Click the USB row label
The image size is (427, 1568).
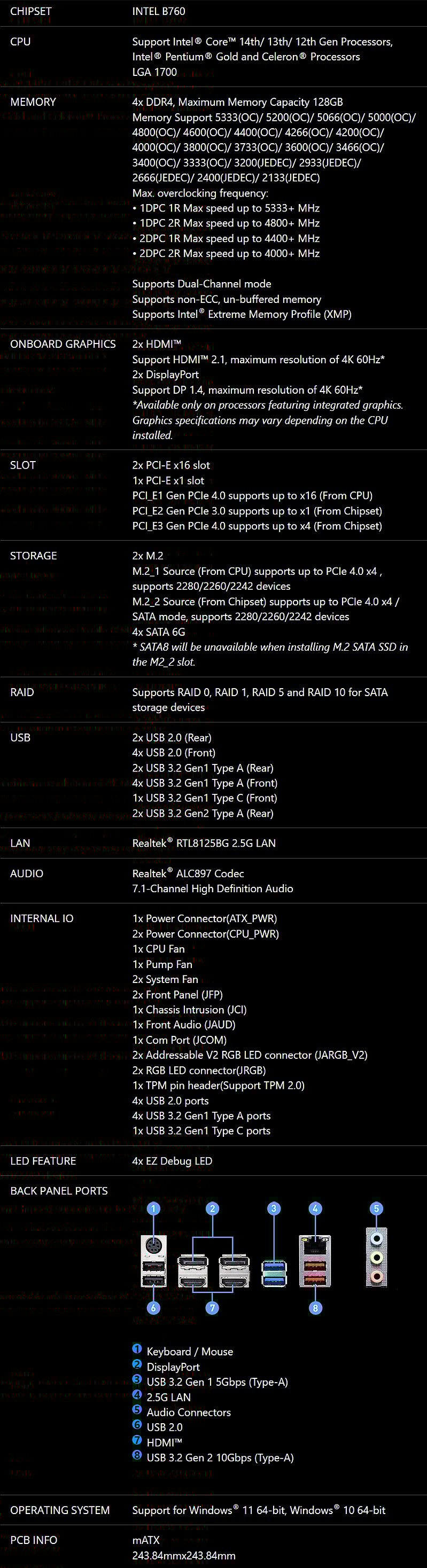[x=20, y=738]
